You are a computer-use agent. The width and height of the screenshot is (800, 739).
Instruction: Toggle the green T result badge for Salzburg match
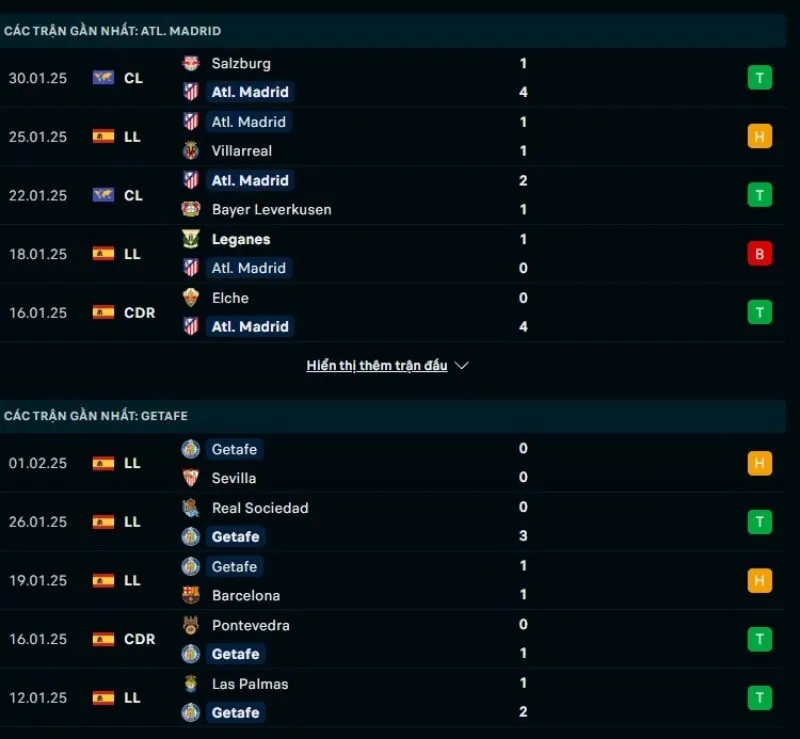pos(759,77)
